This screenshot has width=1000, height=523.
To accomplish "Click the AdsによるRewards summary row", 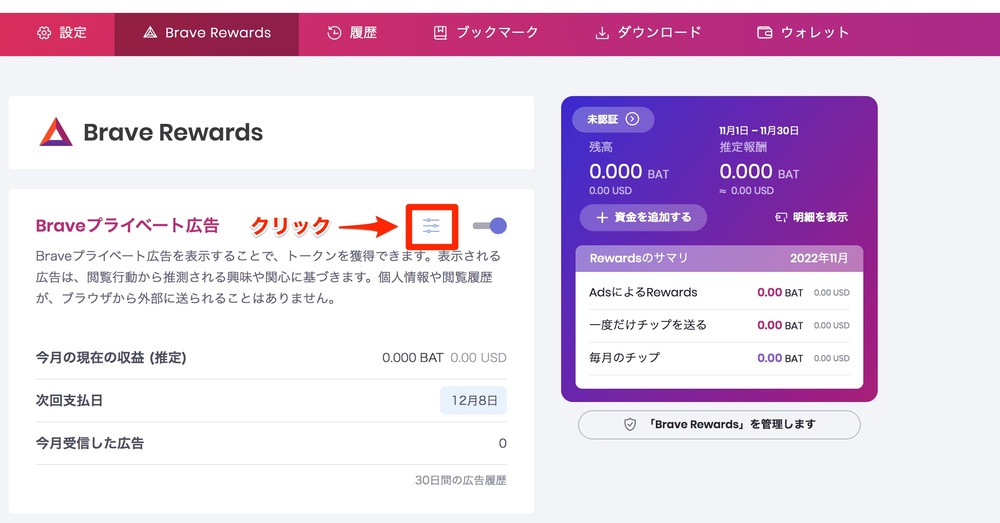I will point(719,293).
